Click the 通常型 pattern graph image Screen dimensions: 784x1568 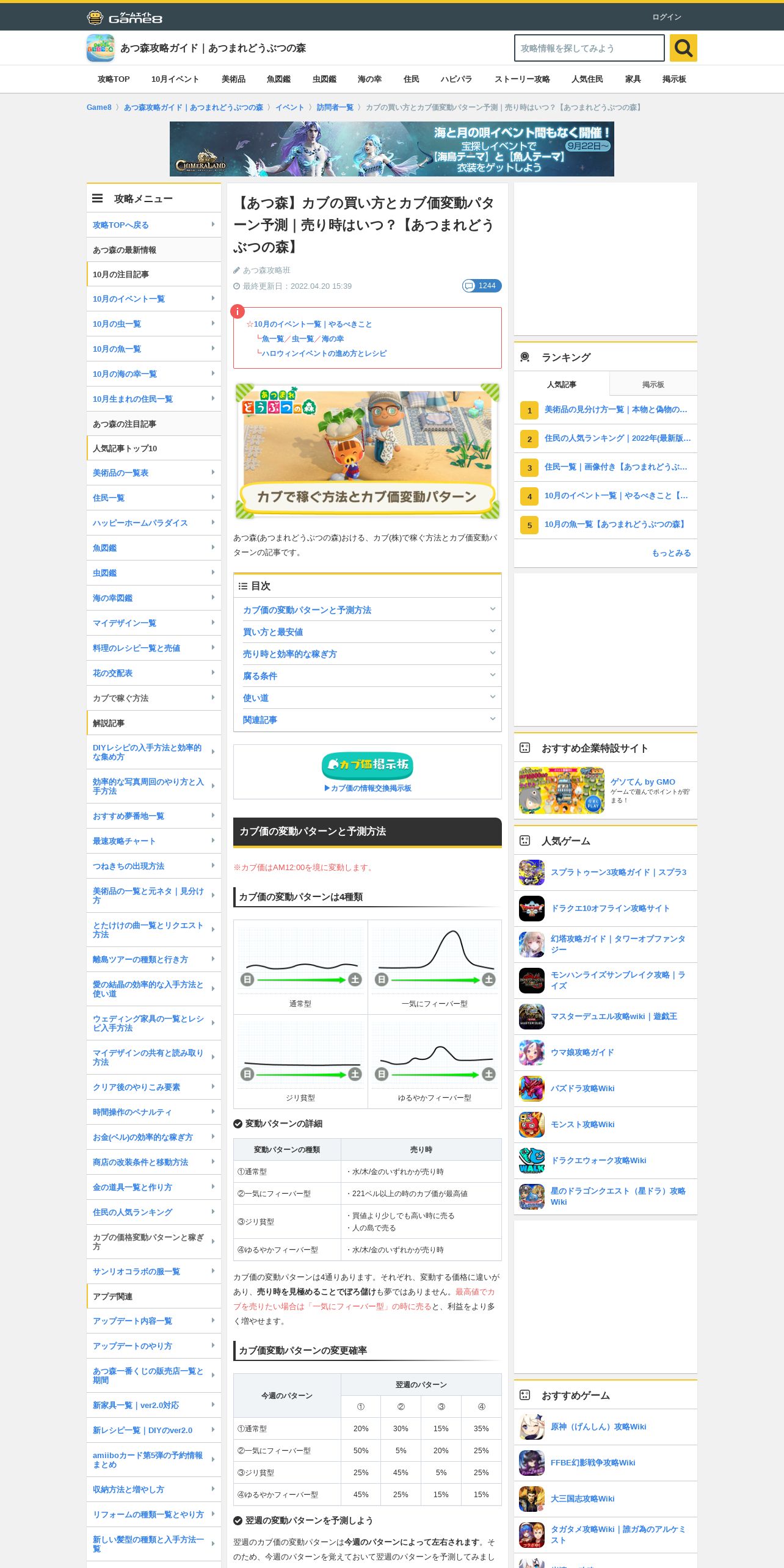point(300,957)
